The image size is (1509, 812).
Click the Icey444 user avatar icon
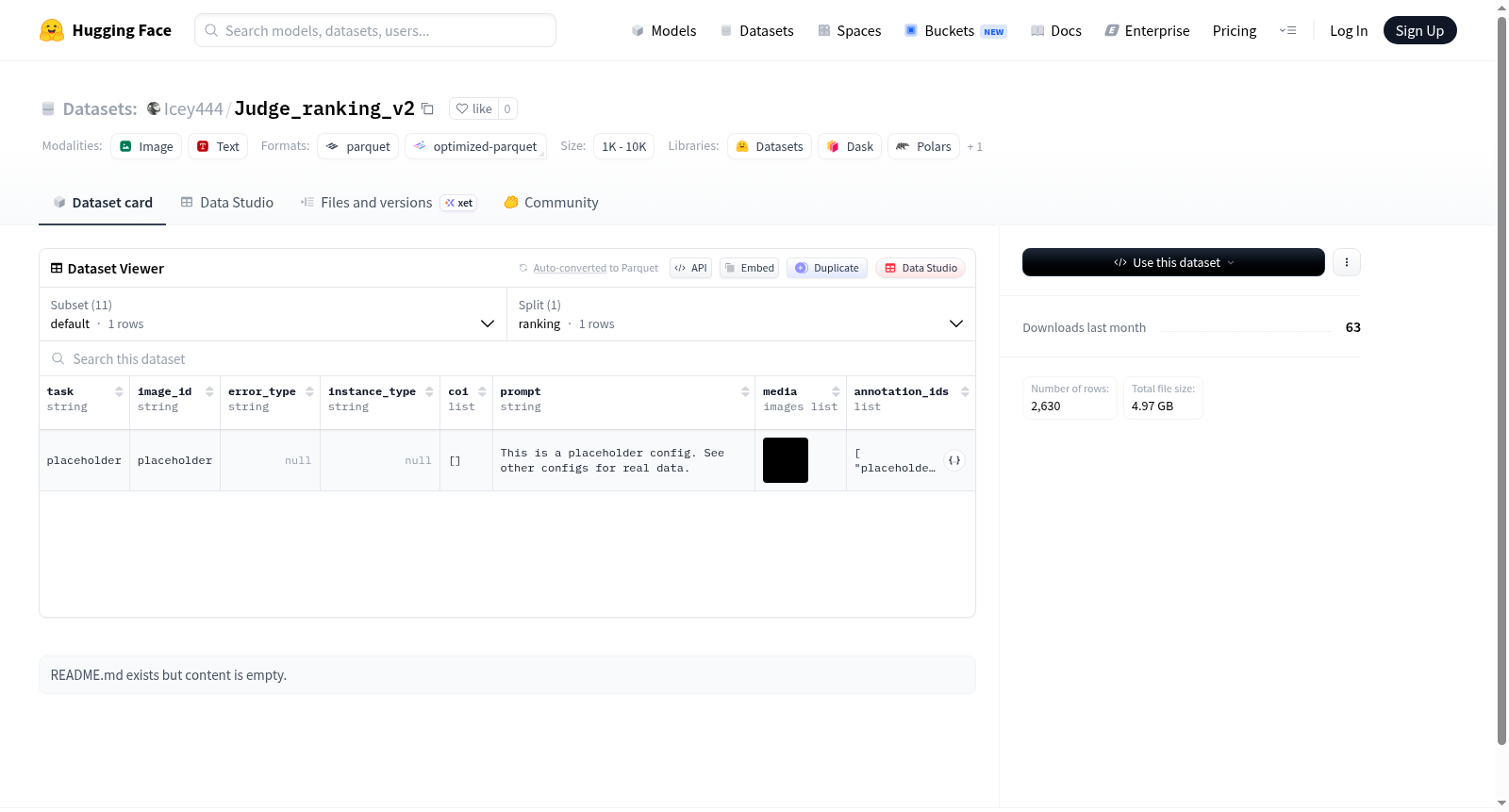coord(154,108)
